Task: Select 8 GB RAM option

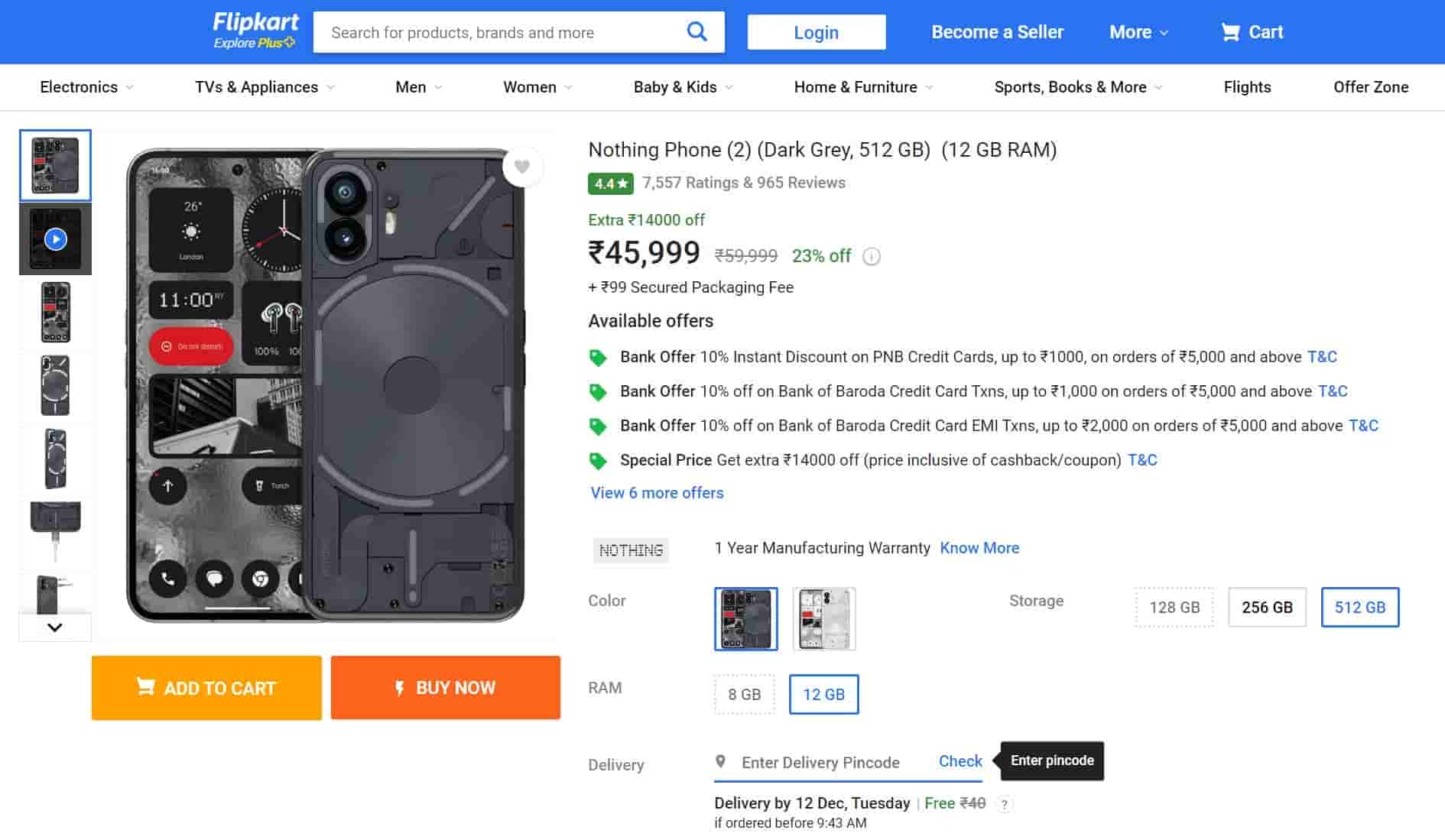Action: point(744,695)
